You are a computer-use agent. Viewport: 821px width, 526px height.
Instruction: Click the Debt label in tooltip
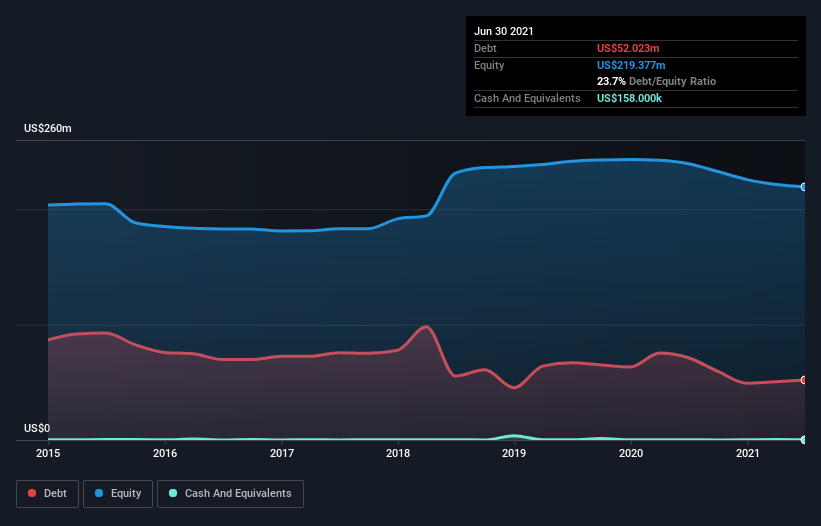485,48
